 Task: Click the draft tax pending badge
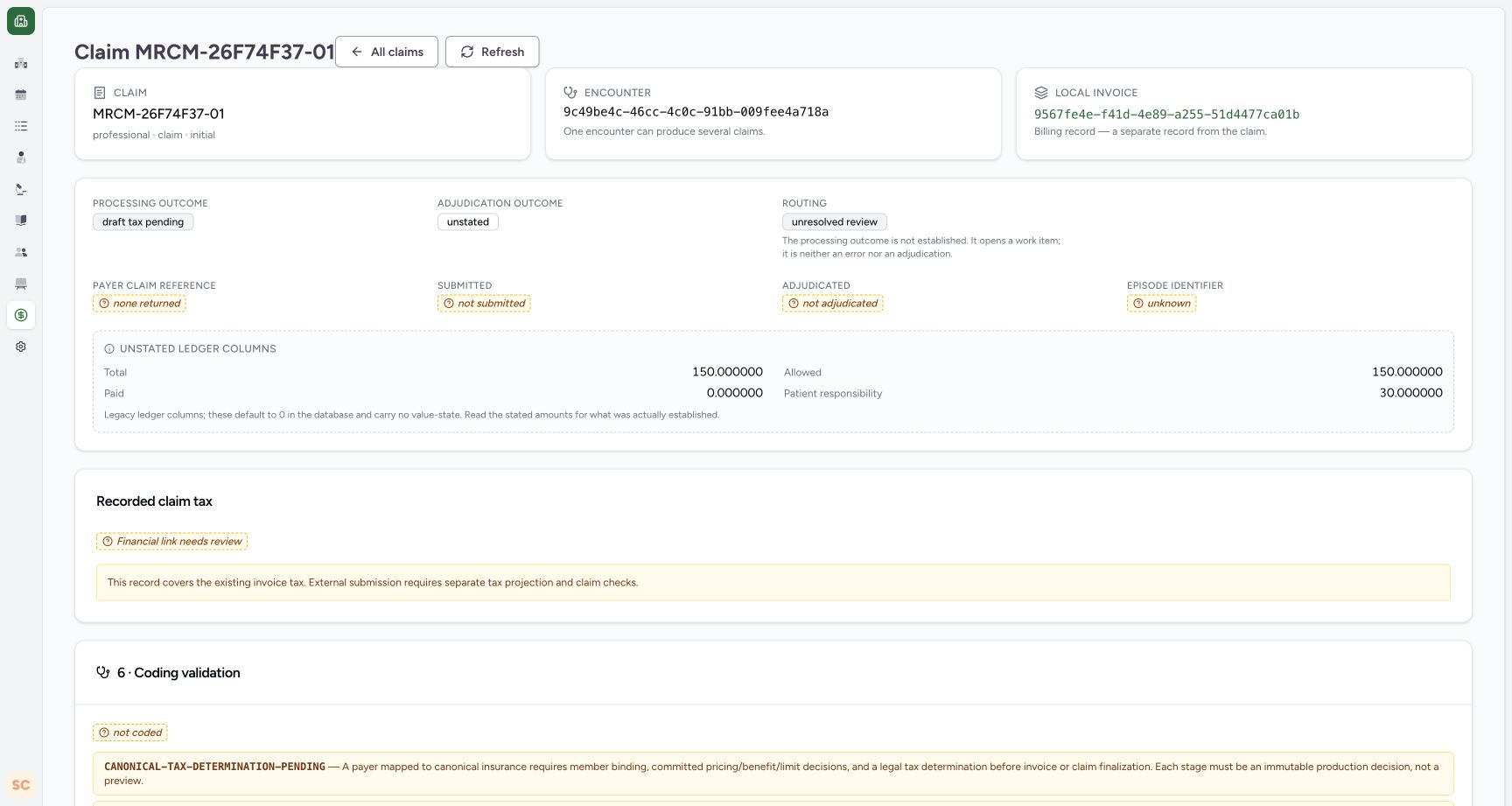pyautogui.click(x=143, y=222)
